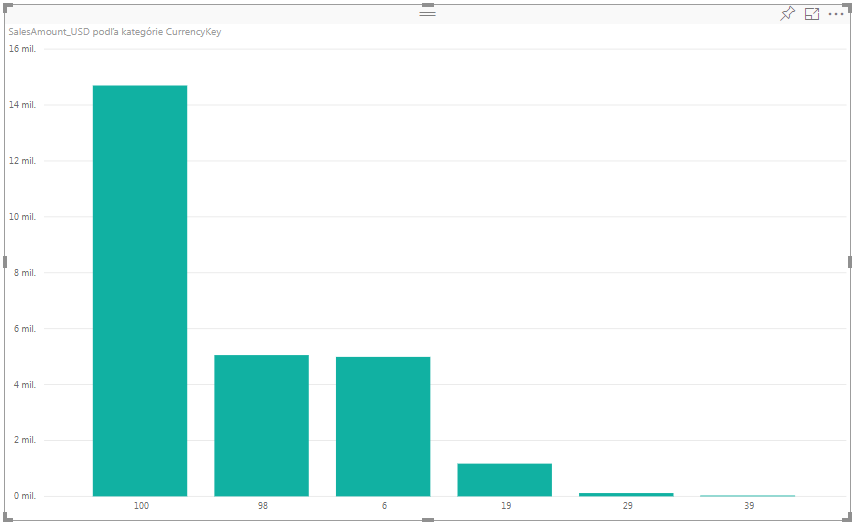The image size is (855, 525).
Task: Open the chart in focus mode
Action: (x=812, y=14)
